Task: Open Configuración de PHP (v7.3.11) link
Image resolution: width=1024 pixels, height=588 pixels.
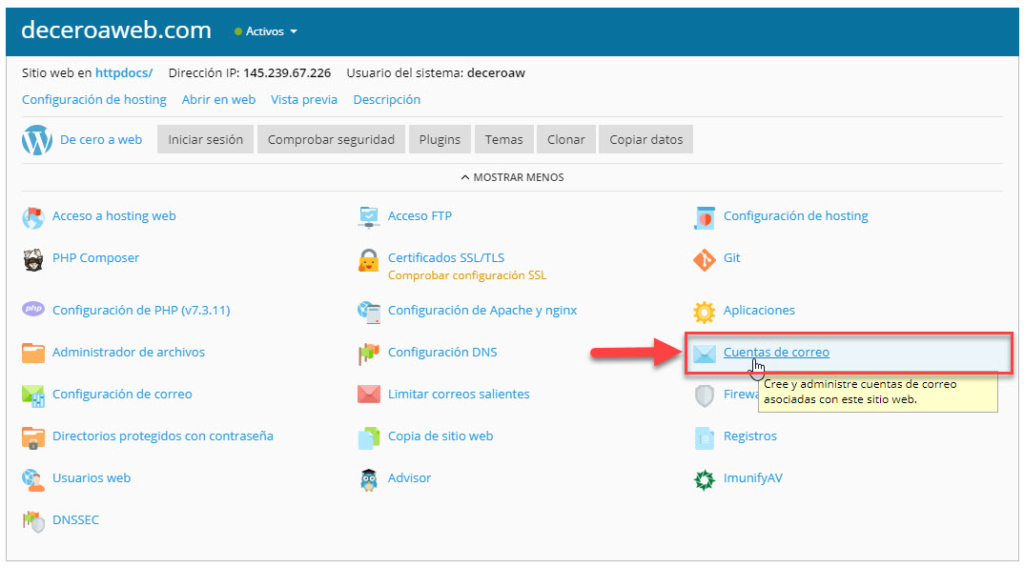Action: [x=141, y=310]
